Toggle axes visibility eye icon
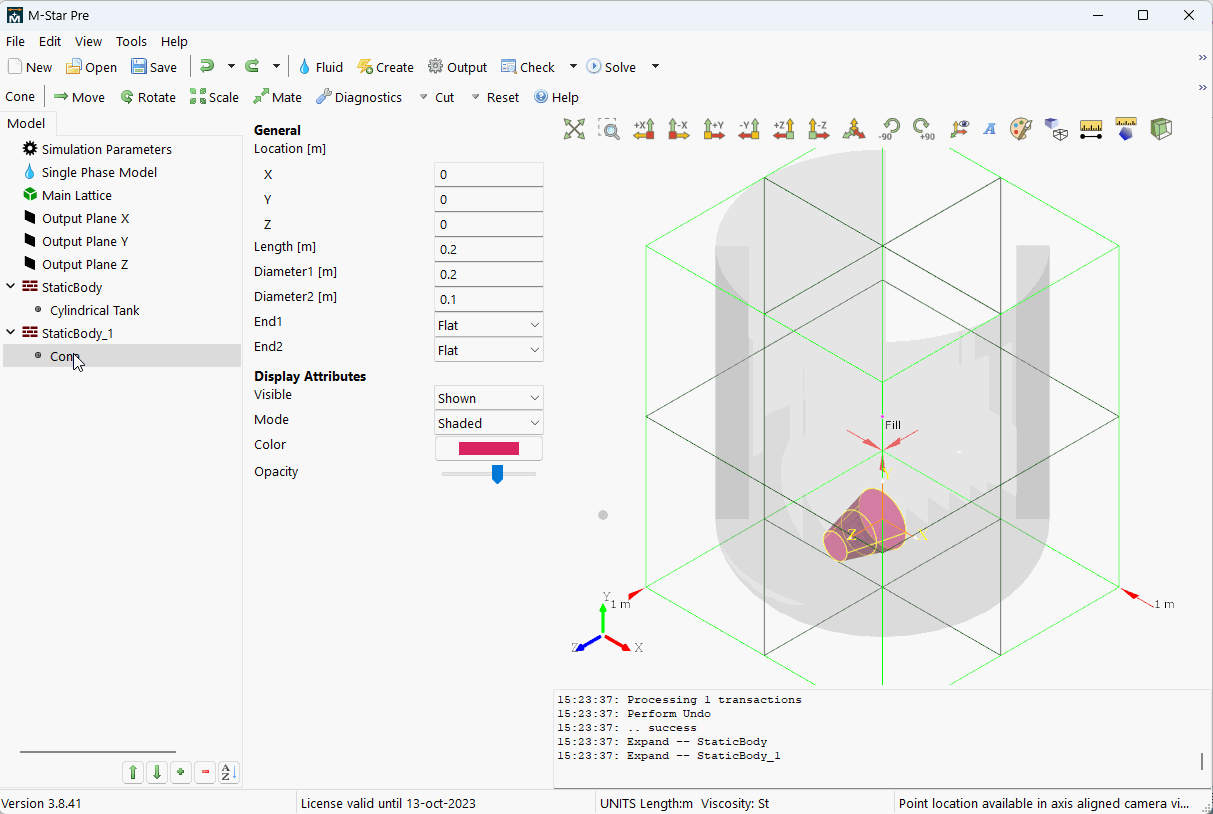 (x=959, y=128)
